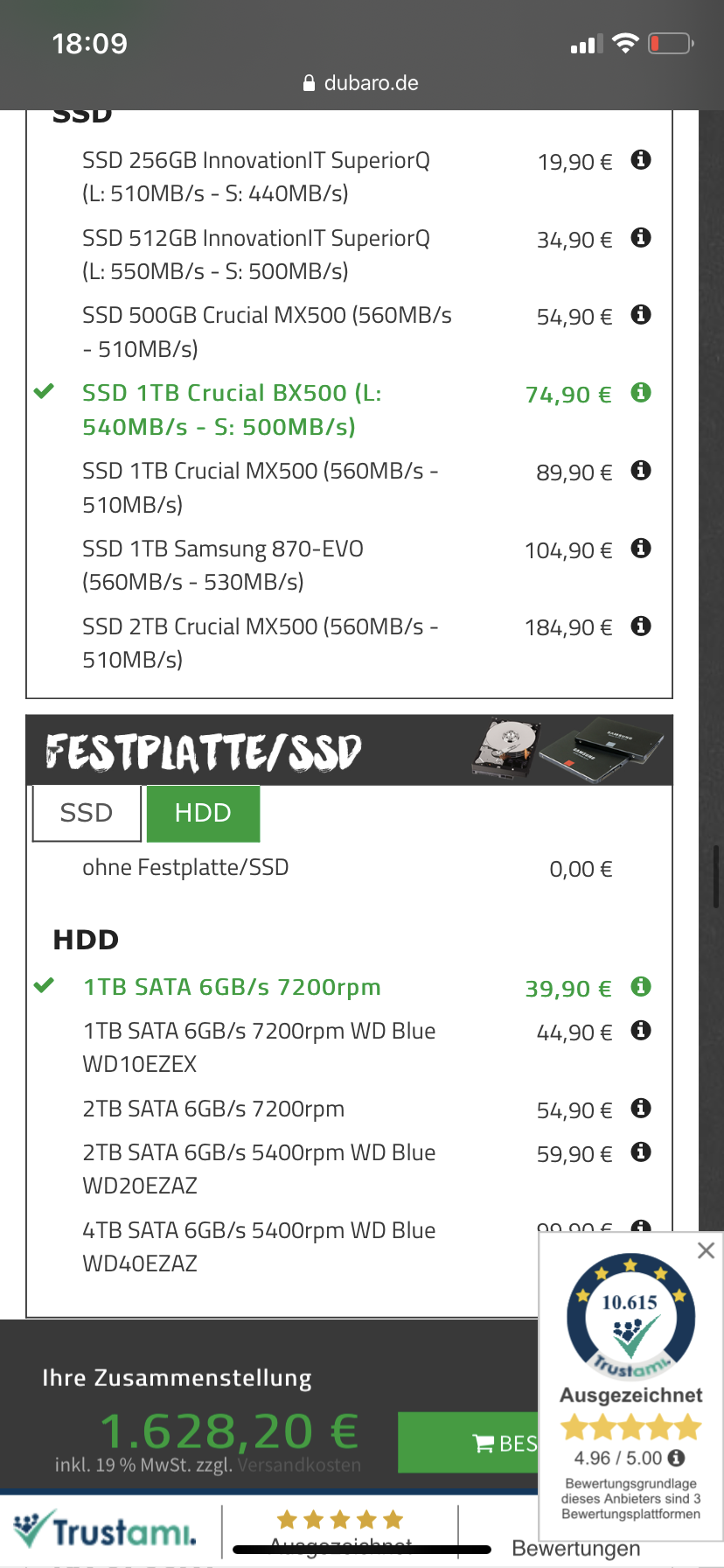This screenshot has height=1568, width=724.
Task: Switch to the HDD tab
Action: click(203, 813)
